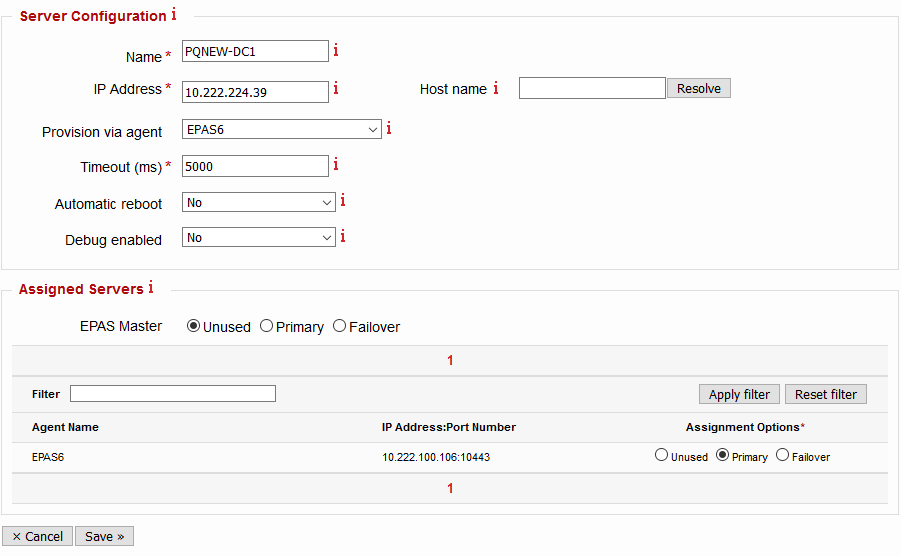The image size is (901, 556).
Task: Set EPAS6 agent assignment to Unused
Action: (661, 455)
